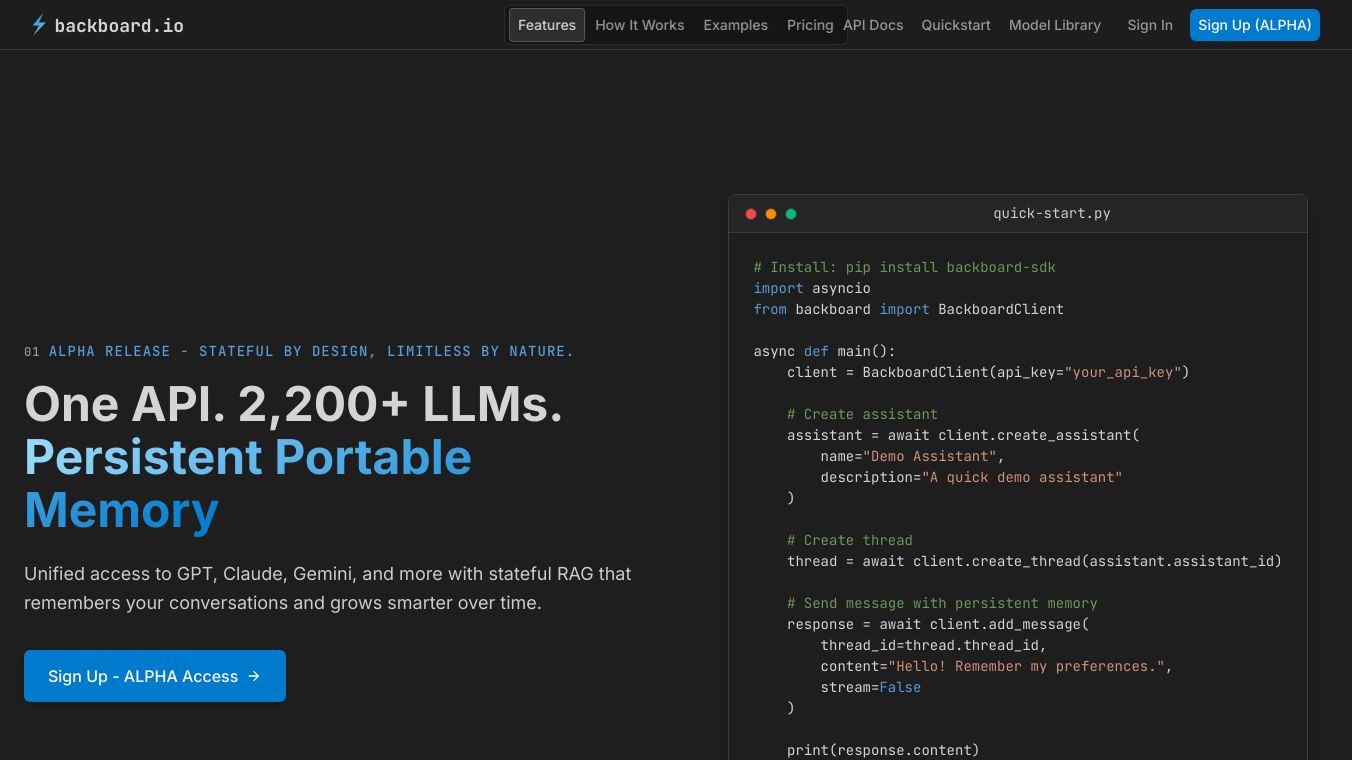Click the arrow icon in ALPHA Access button

(x=254, y=676)
